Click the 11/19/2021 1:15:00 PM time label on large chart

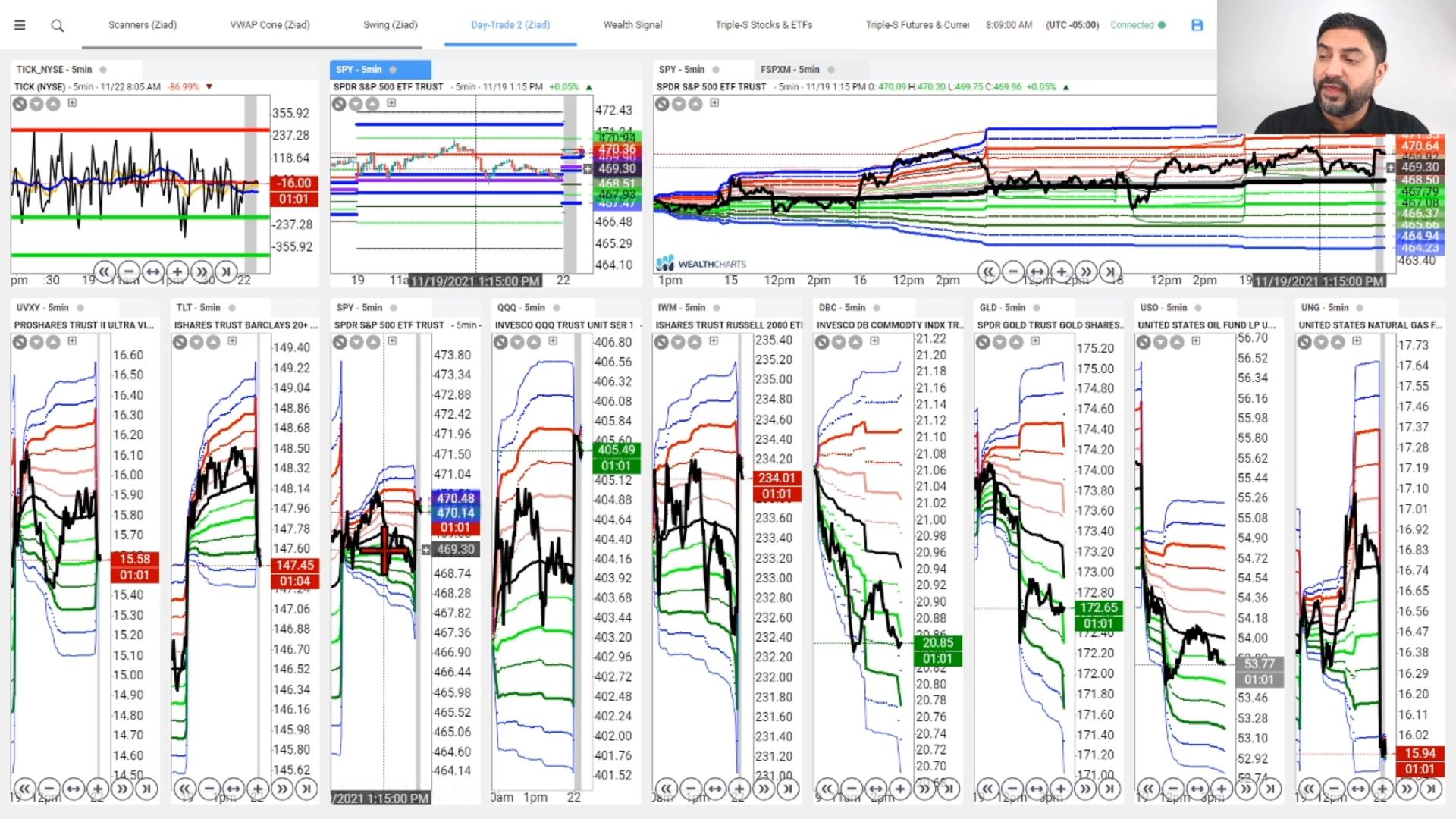click(1319, 281)
